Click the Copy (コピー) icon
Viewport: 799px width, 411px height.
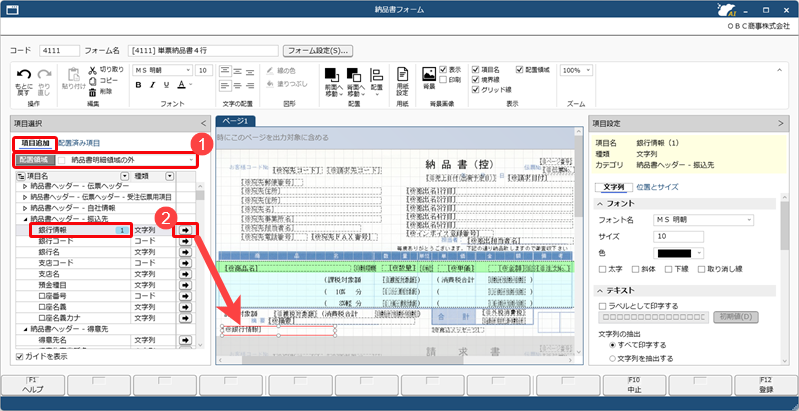(x=93, y=80)
